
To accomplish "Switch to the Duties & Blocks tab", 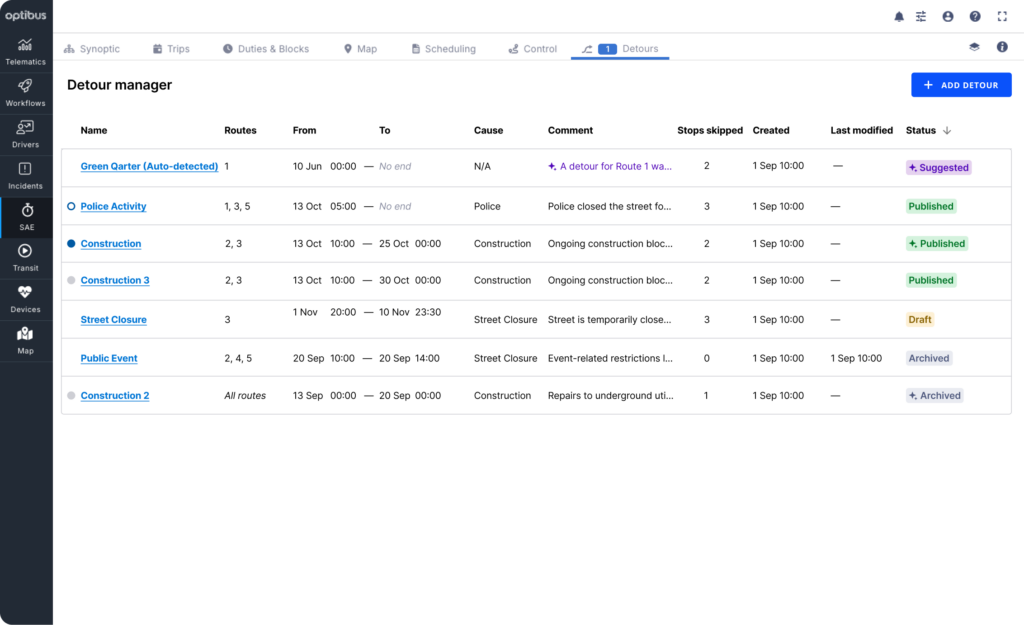I will coord(266,48).
